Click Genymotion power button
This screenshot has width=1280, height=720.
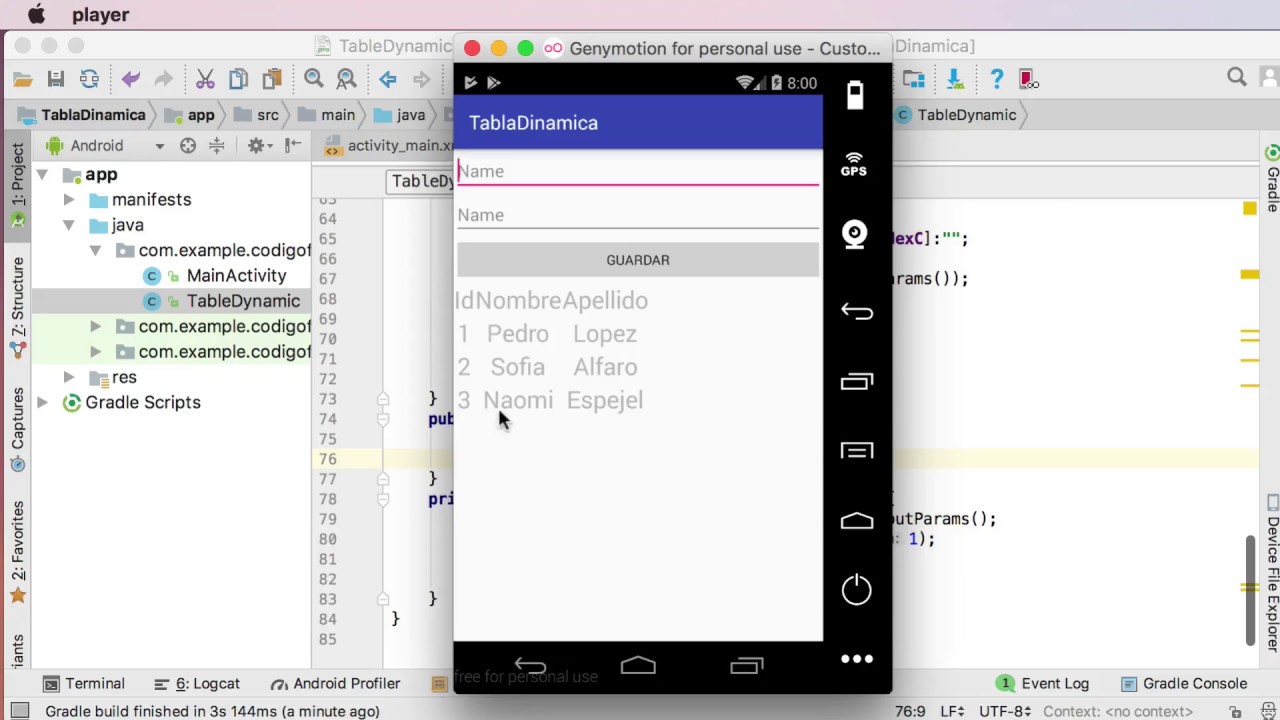(x=856, y=590)
